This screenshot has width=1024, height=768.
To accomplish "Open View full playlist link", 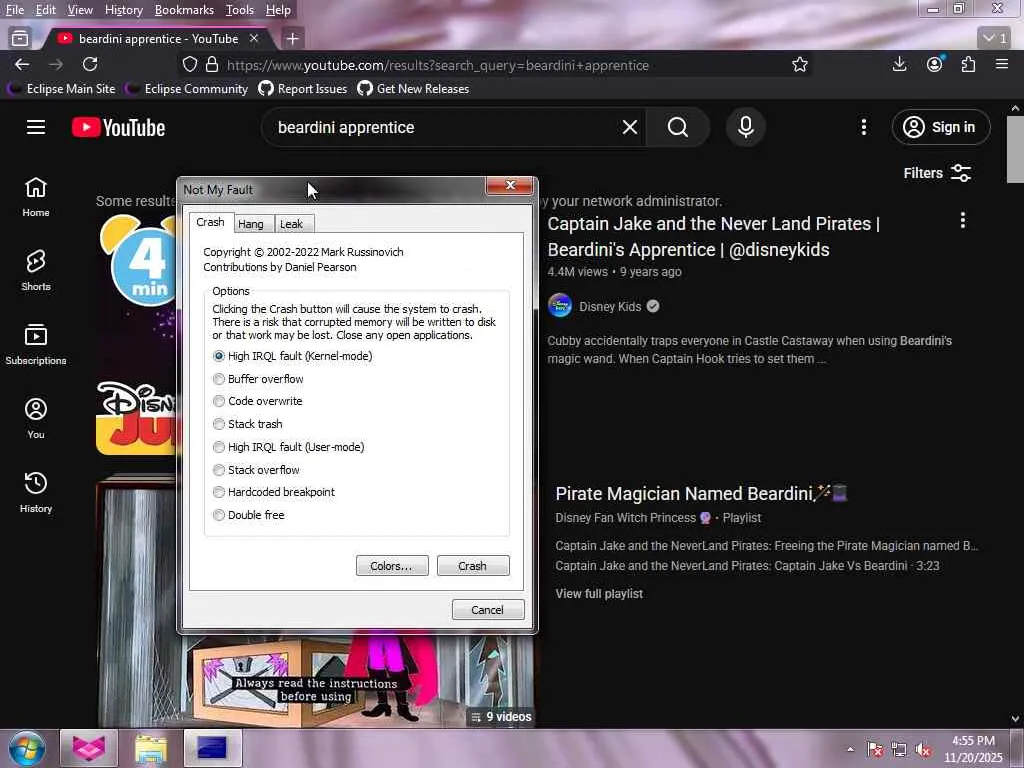I will tap(599, 594).
